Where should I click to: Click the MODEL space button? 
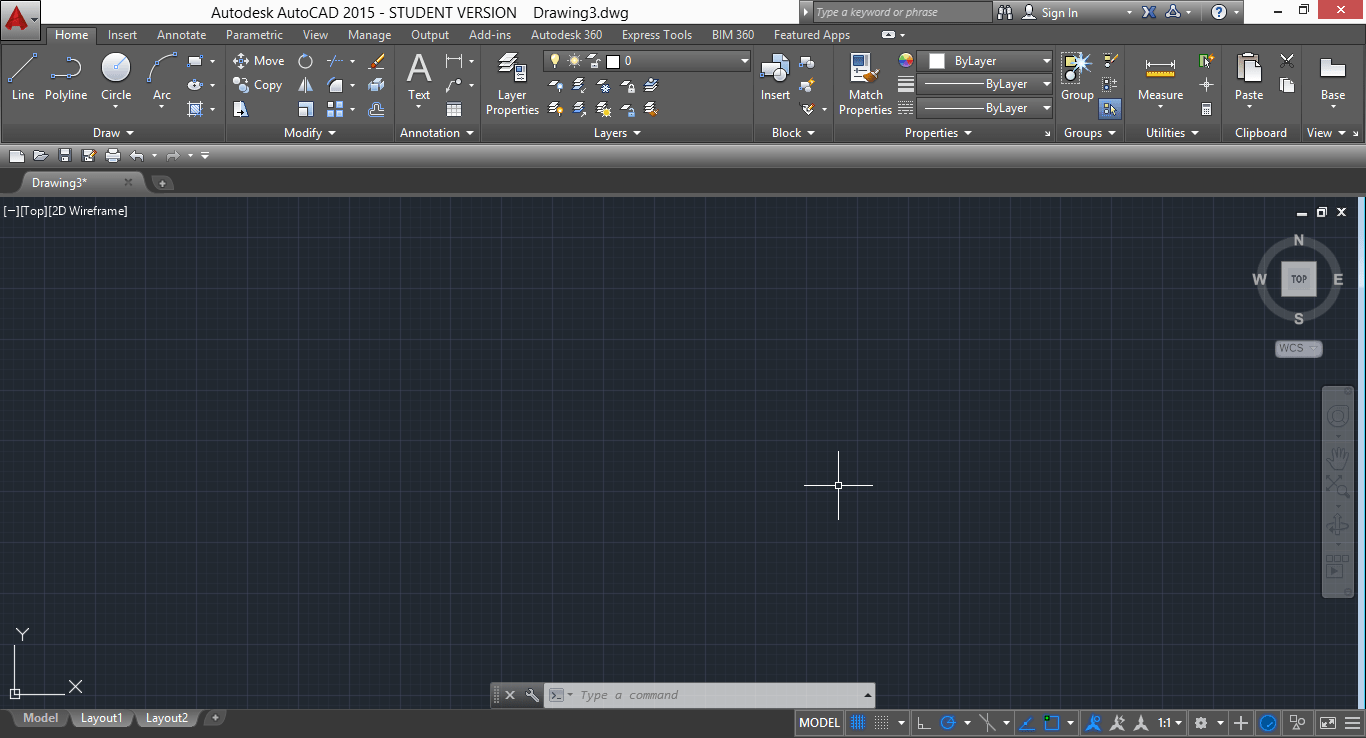[820, 722]
